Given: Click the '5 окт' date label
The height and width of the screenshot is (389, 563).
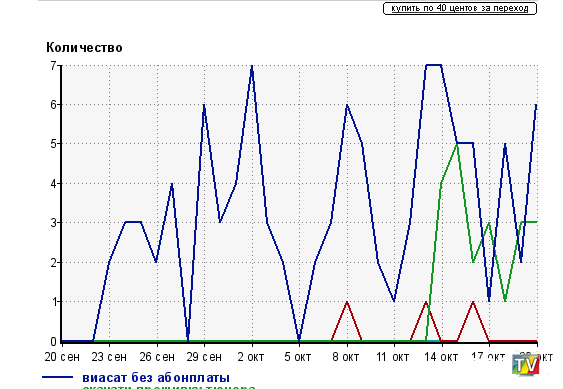Looking at the screenshot, I should 298,357.
